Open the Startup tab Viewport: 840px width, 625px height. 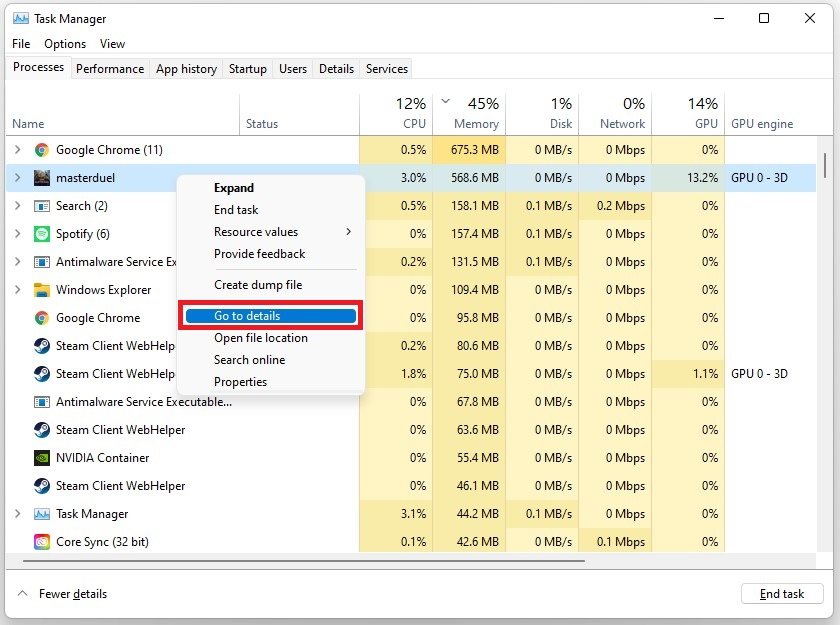(247, 69)
